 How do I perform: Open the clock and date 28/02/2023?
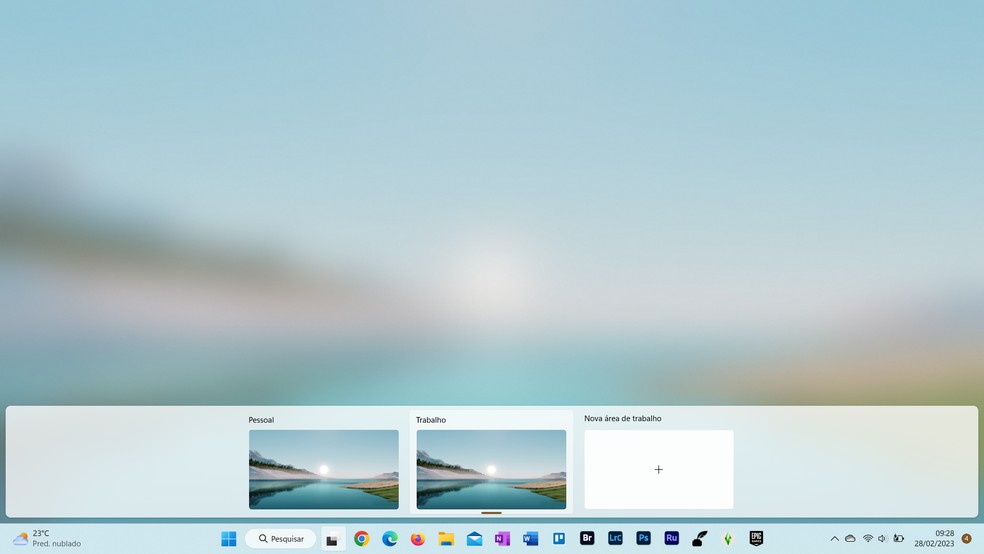coord(934,538)
